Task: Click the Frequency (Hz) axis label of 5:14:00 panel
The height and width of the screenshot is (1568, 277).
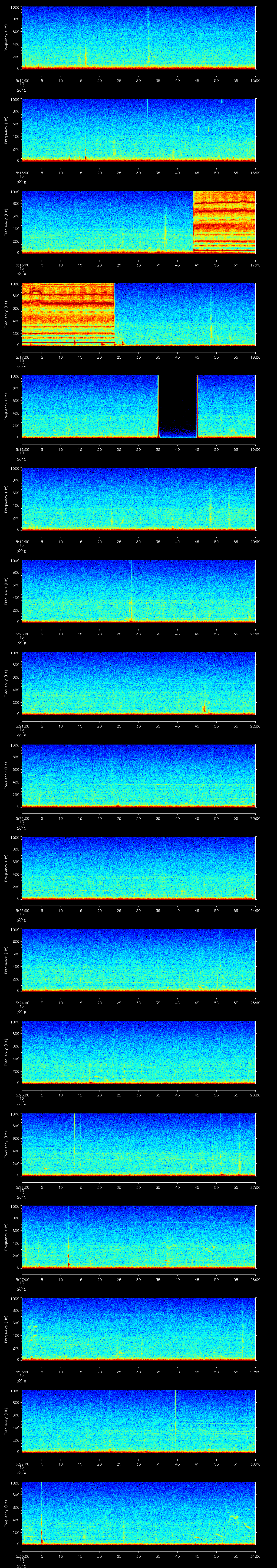Action: point(6,38)
